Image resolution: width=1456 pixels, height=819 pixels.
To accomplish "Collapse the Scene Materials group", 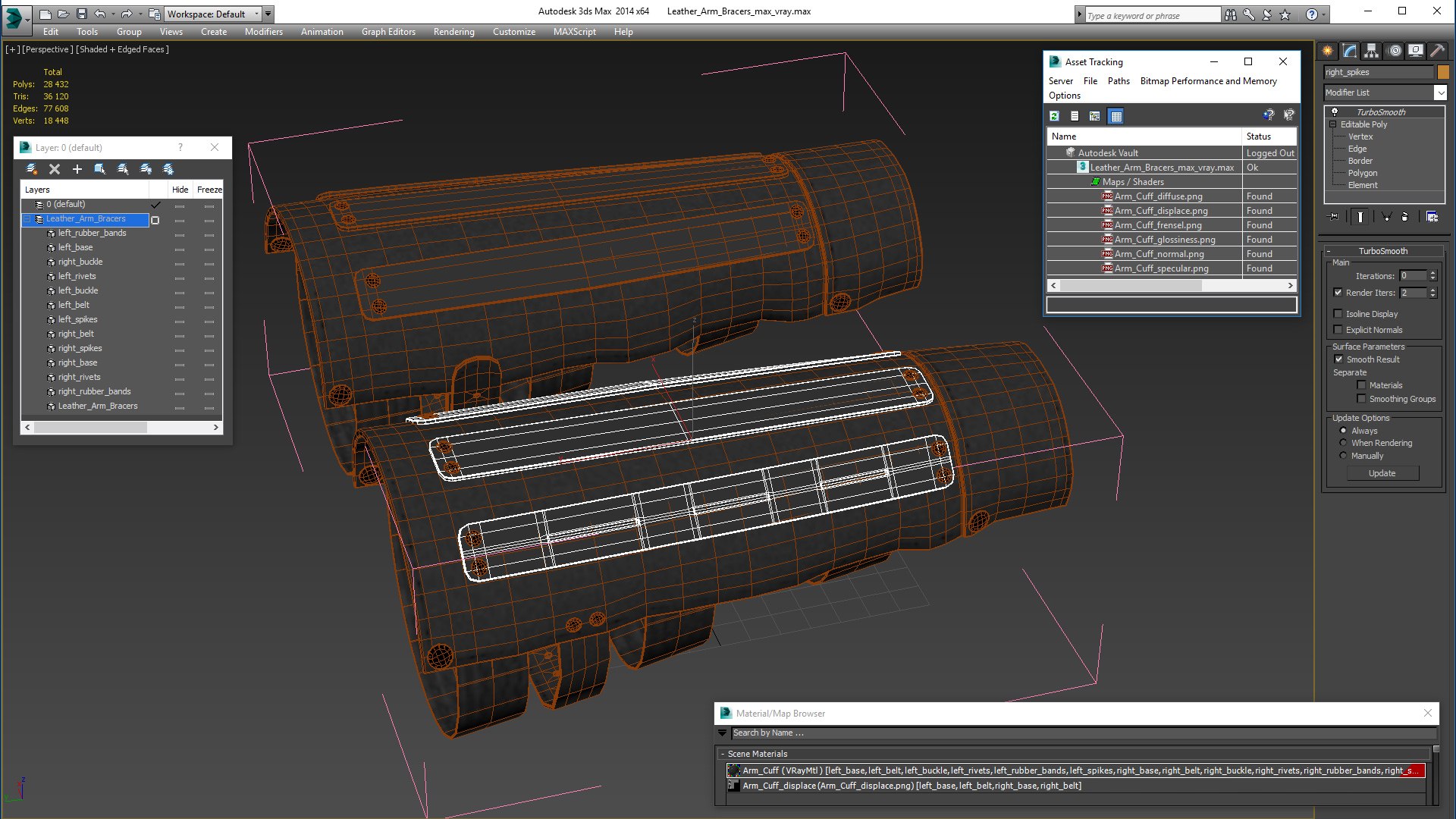I will click(x=722, y=754).
